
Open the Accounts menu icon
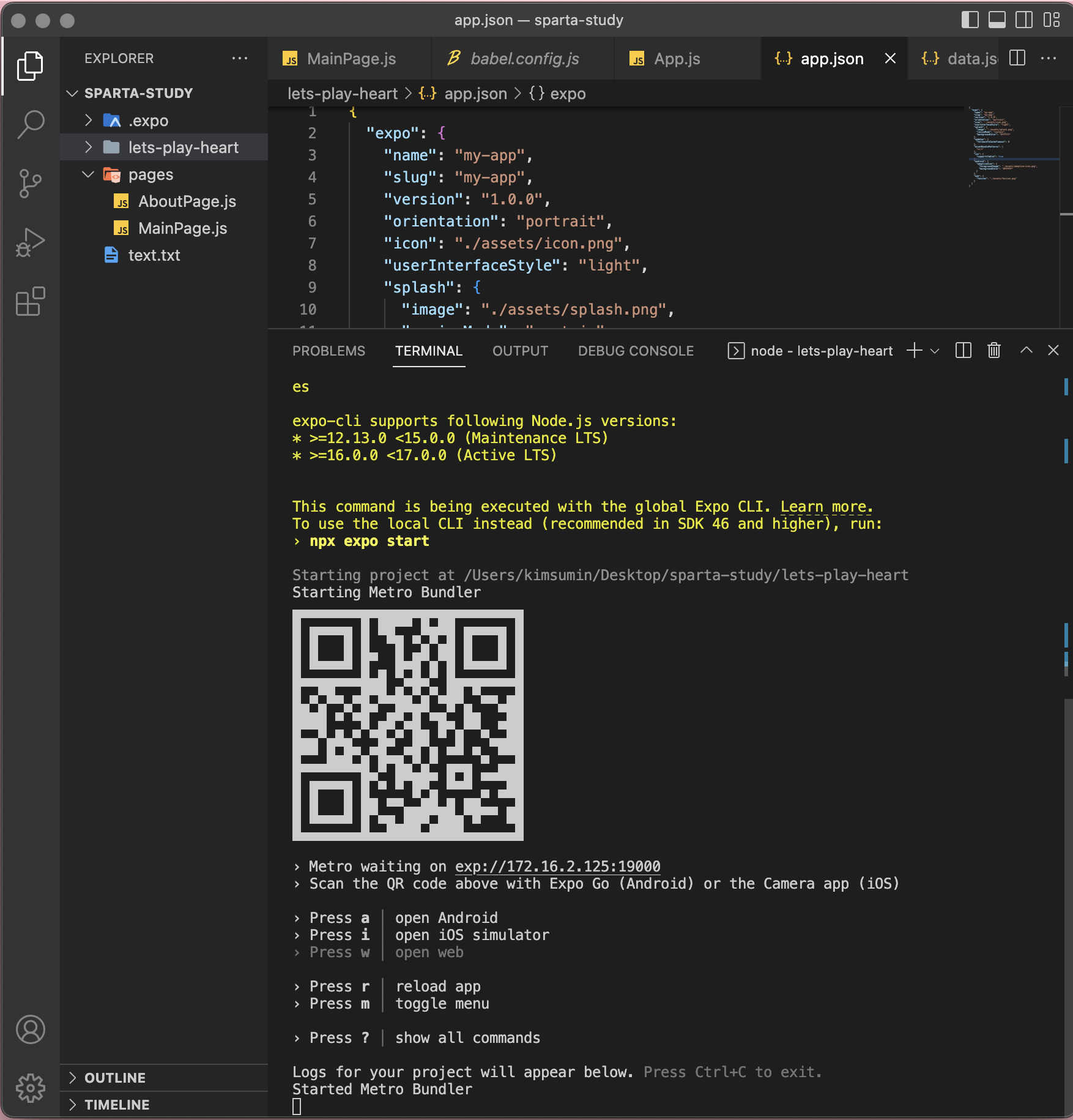tap(30, 1029)
